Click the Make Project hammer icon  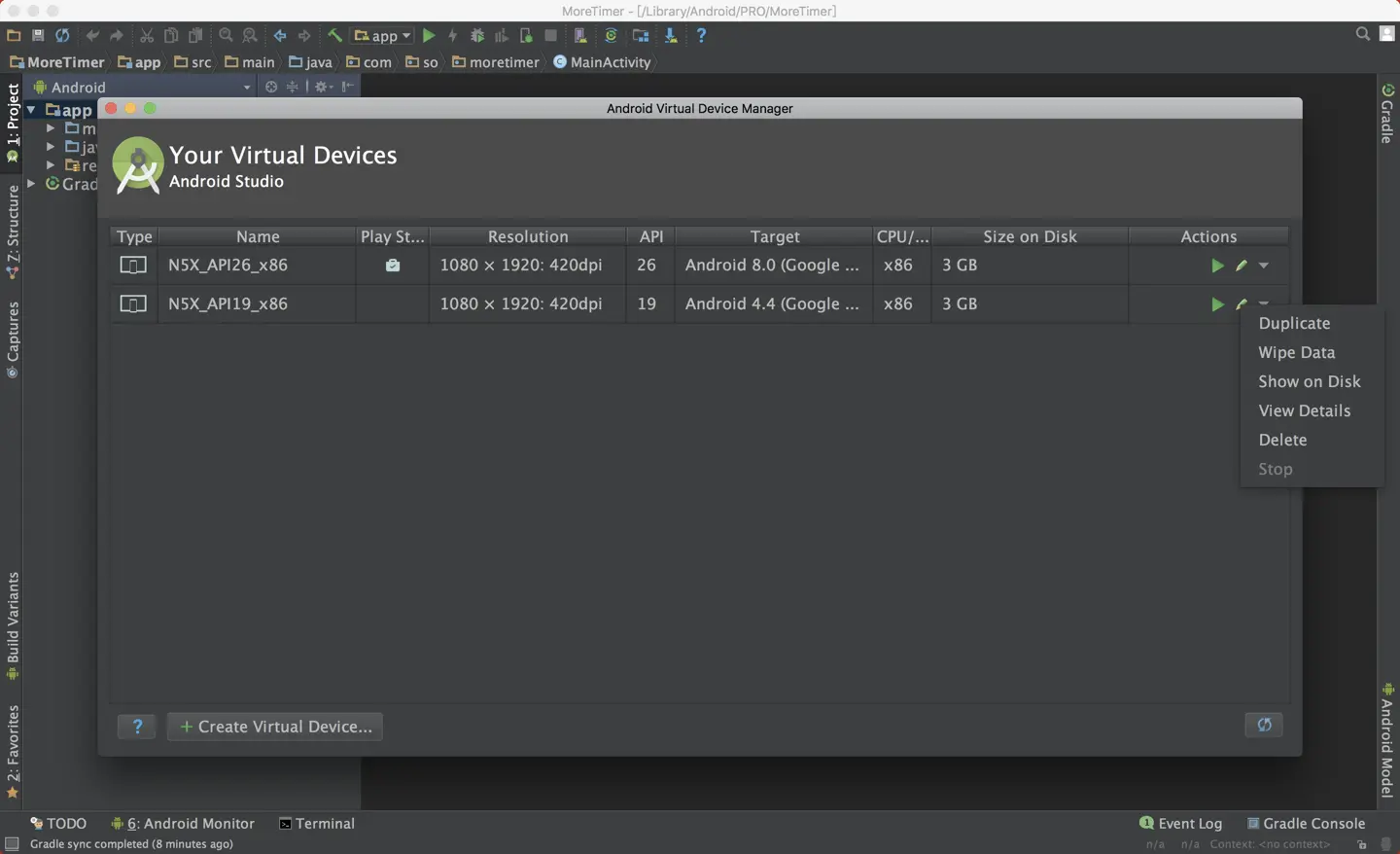334,35
